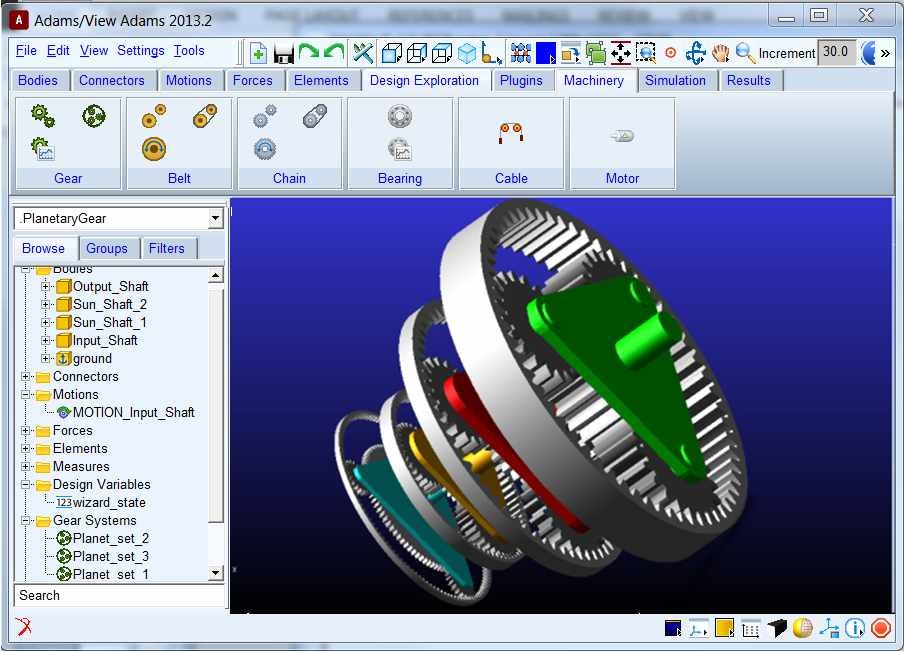Image resolution: width=904 pixels, height=652 pixels.
Task: Expand the Sun_Shaft_2 body node
Action: coord(45,304)
